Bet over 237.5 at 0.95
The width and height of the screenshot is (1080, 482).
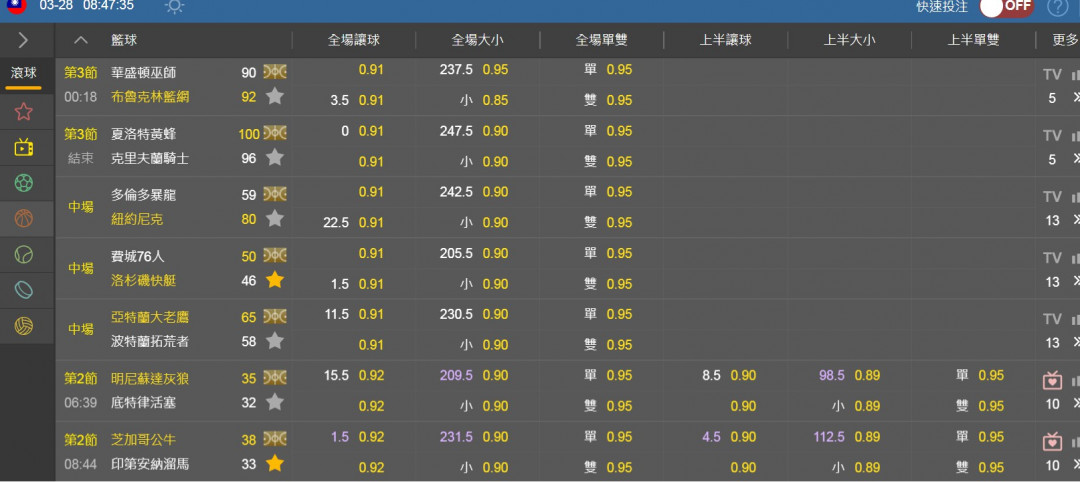pyautogui.click(x=495, y=70)
